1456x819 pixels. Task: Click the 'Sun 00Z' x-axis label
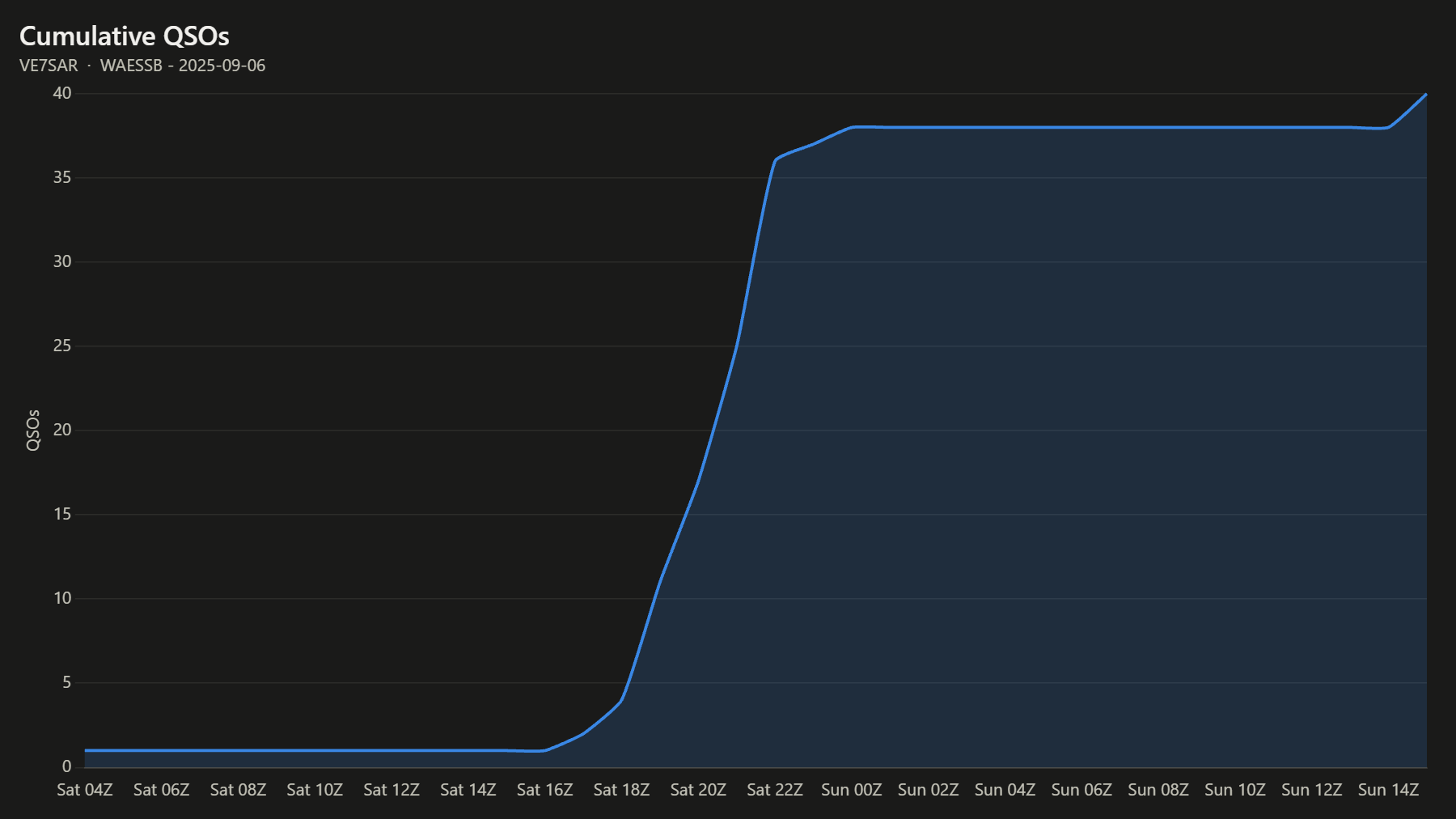[x=851, y=790]
